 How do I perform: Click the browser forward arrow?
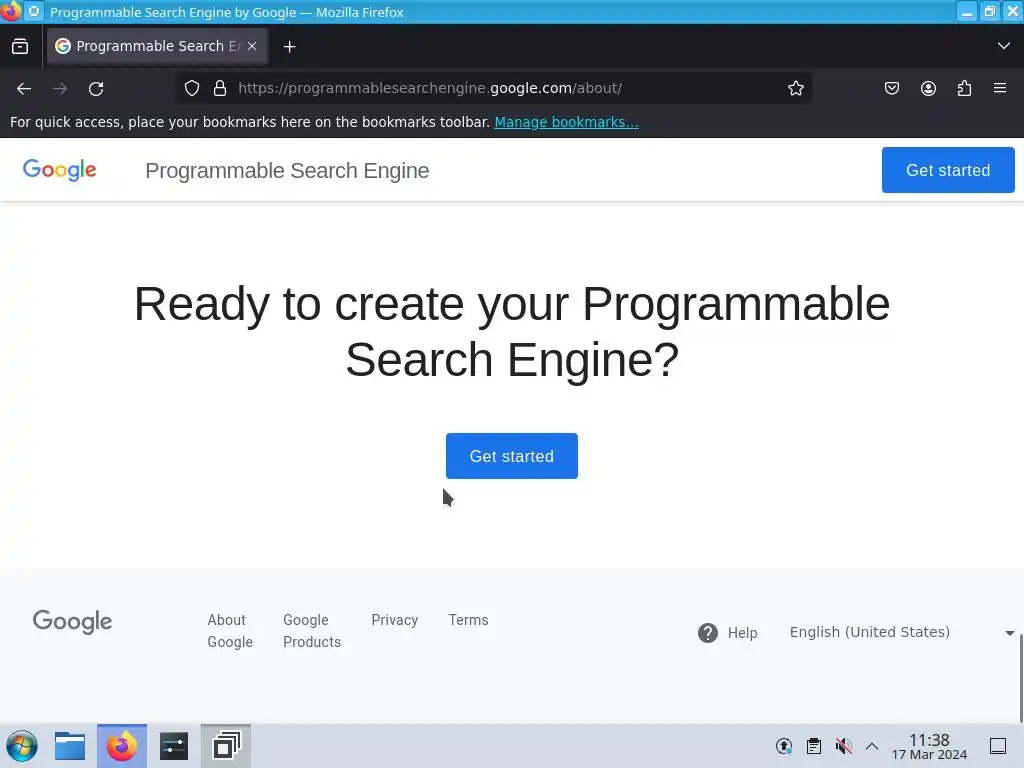60,88
